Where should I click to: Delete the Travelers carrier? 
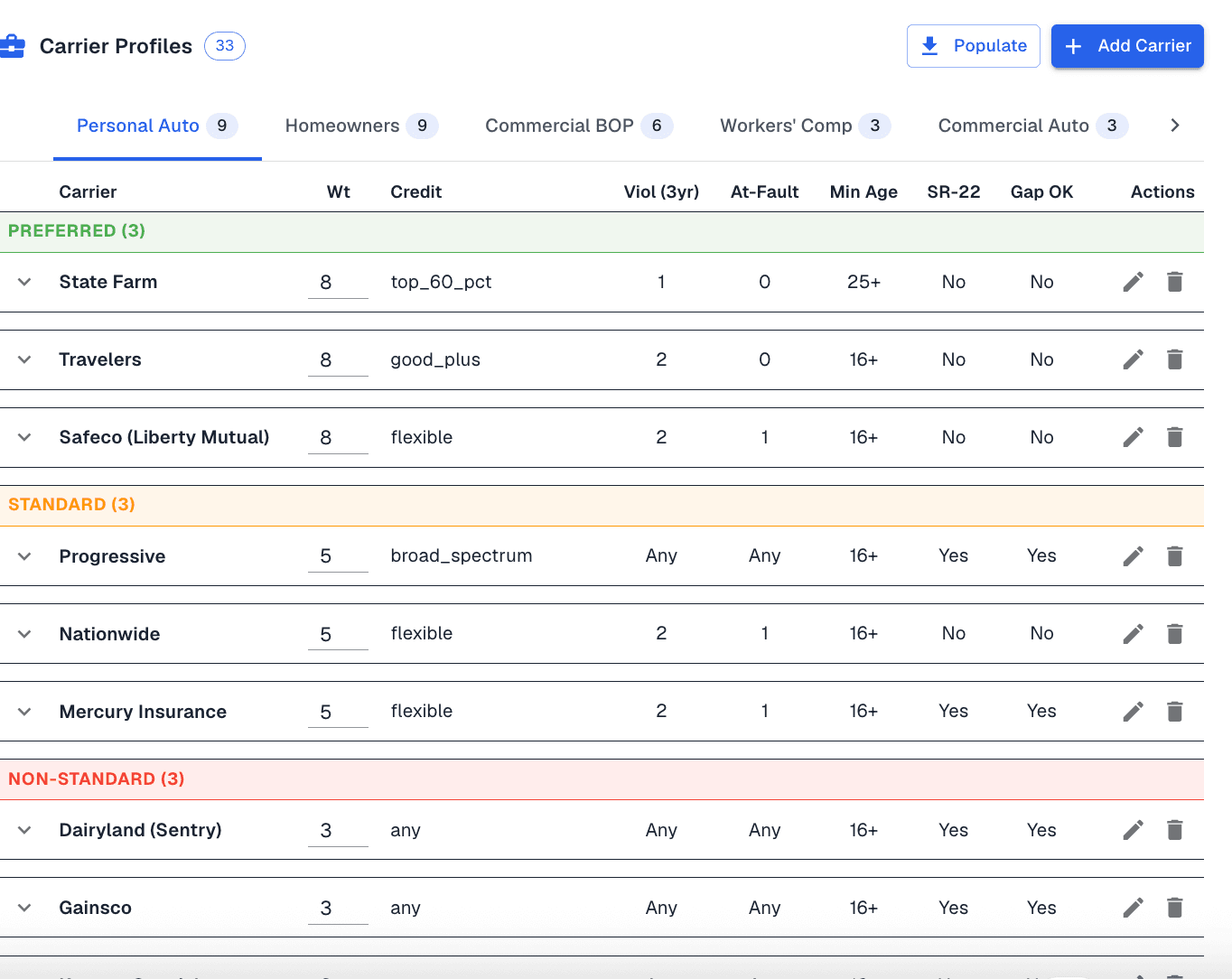coord(1174,359)
